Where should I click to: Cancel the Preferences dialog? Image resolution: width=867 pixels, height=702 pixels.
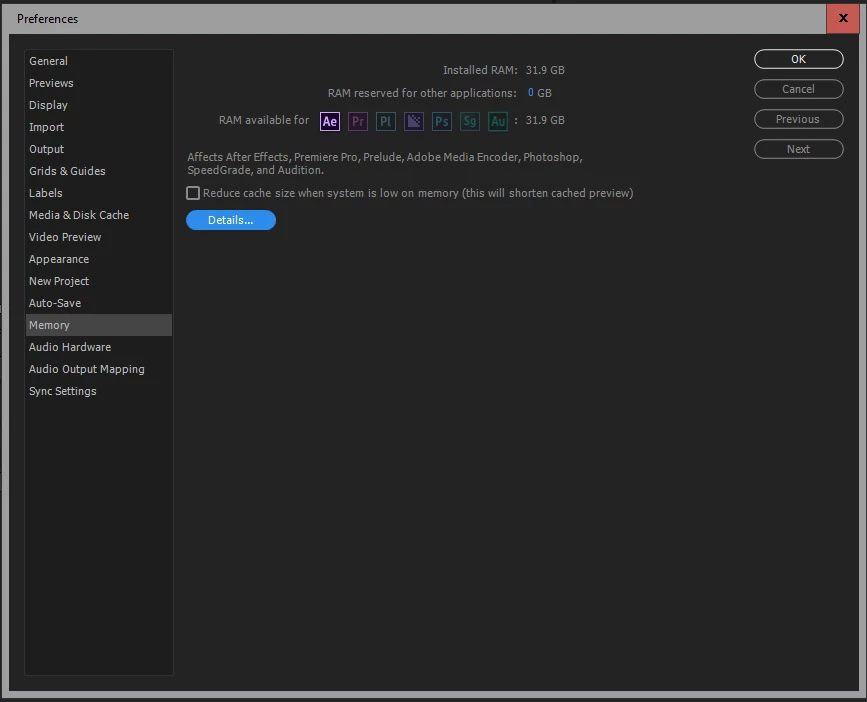(798, 89)
